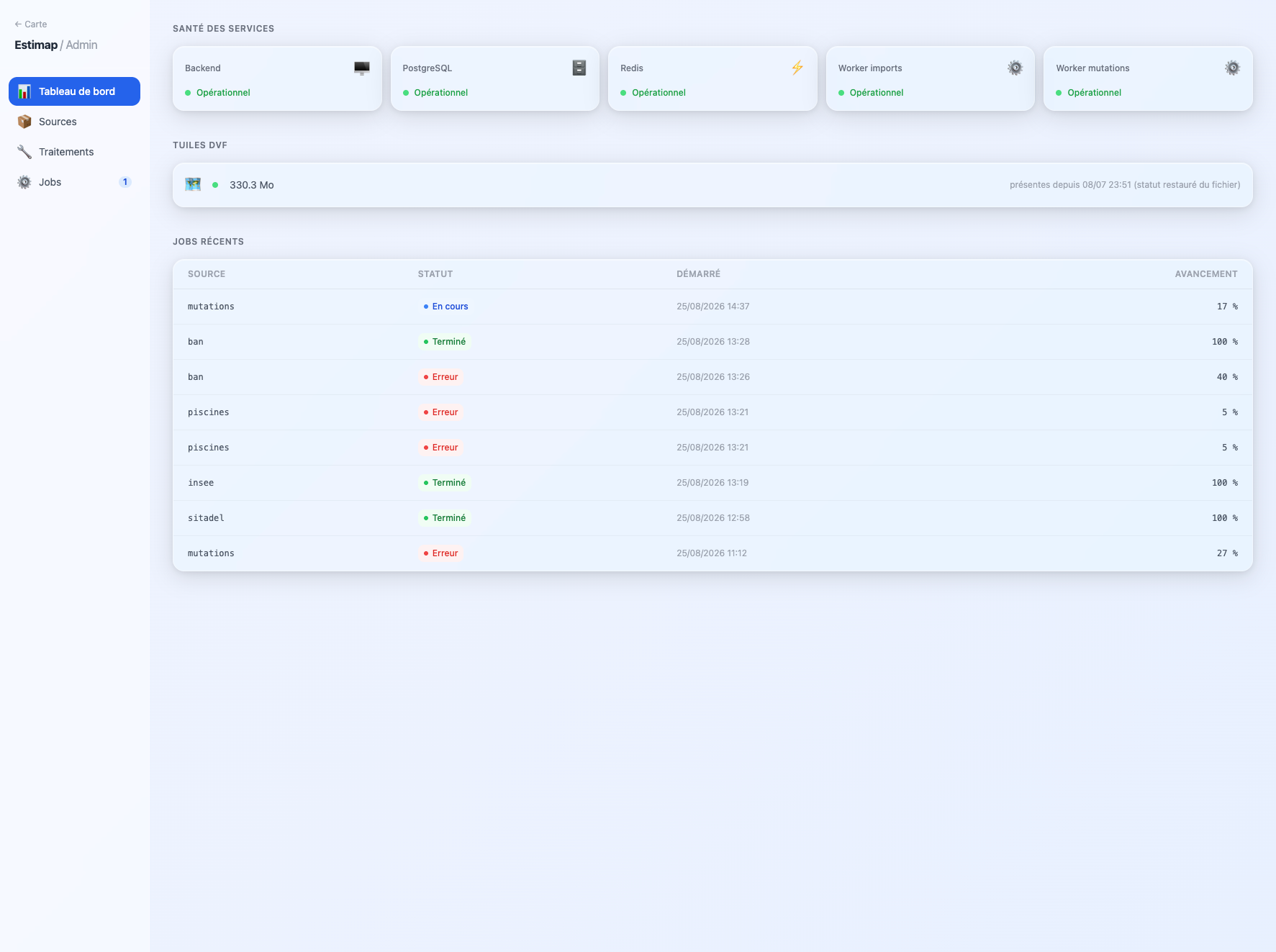Click the mutations row started 14:37
Viewport: 1276px width, 952px height.
click(712, 307)
